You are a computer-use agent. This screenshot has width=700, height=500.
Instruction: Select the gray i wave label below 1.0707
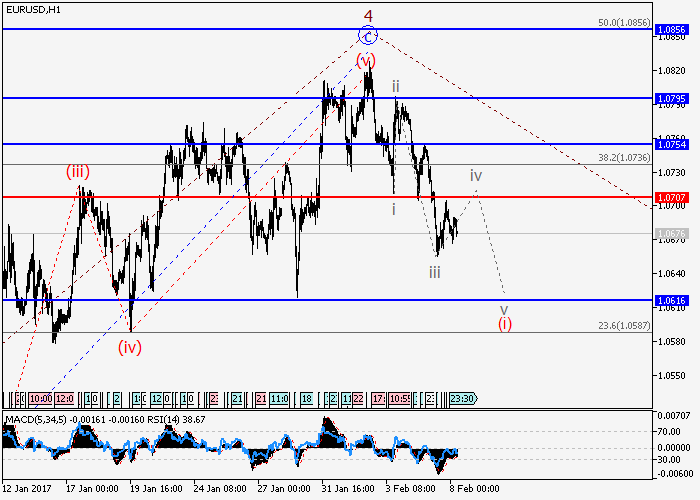(394, 209)
